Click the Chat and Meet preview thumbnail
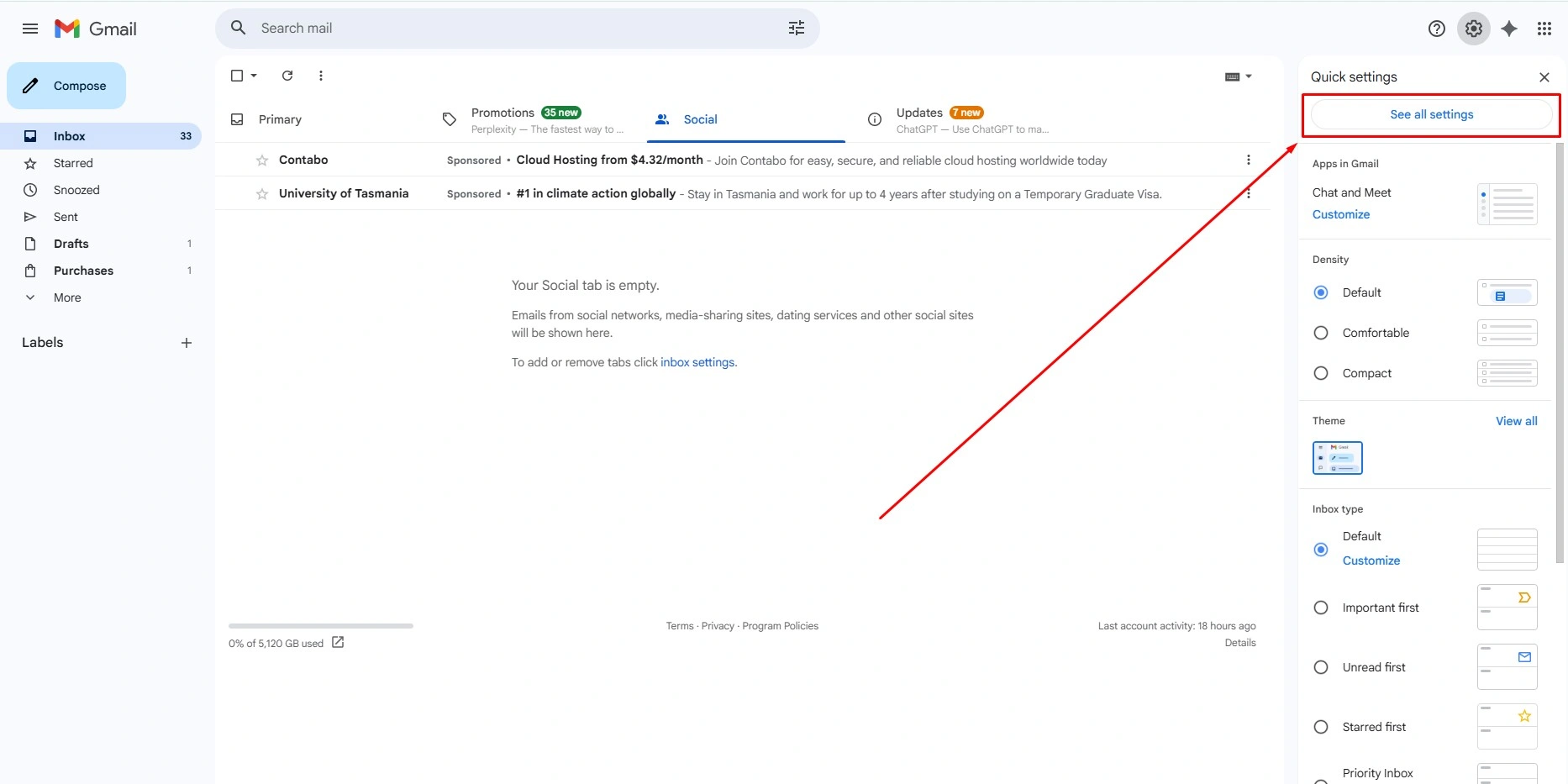 pos(1507,204)
